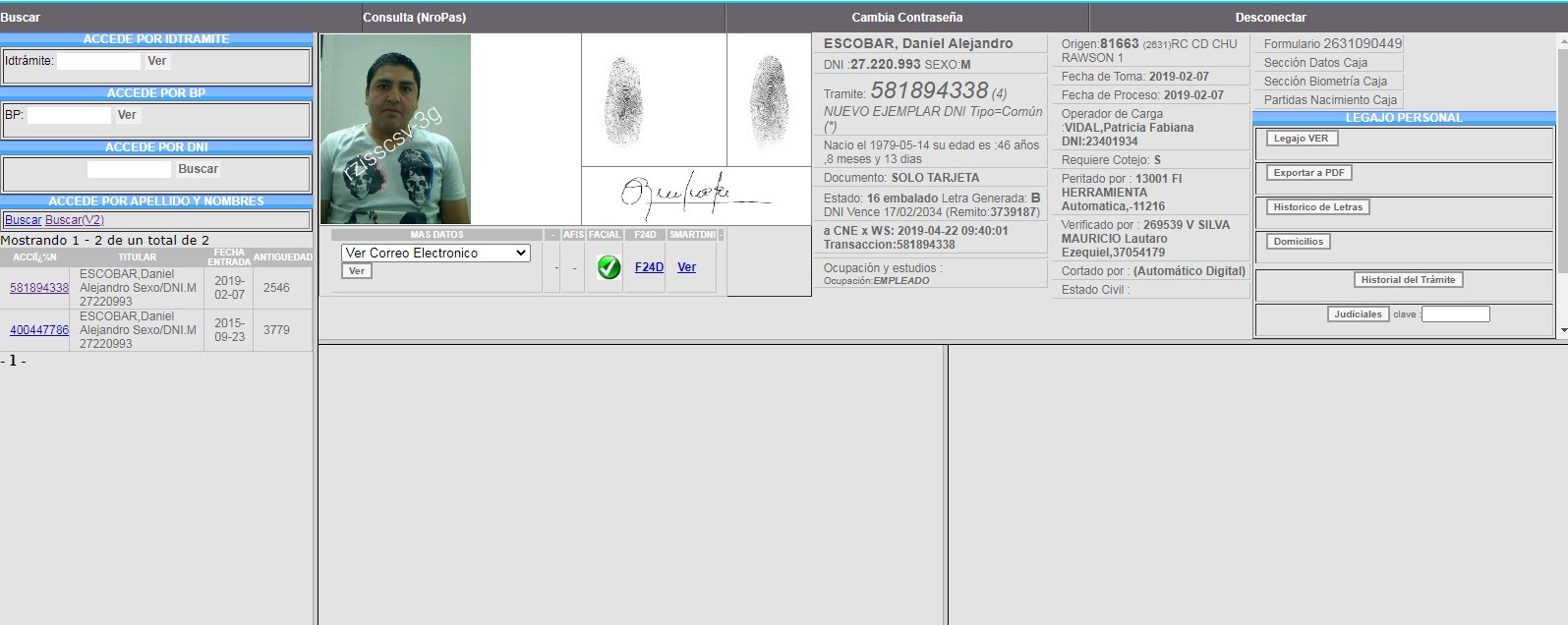Click the Historial del Trámite button
Image resolution: width=1568 pixels, height=625 pixels.
[1408, 280]
